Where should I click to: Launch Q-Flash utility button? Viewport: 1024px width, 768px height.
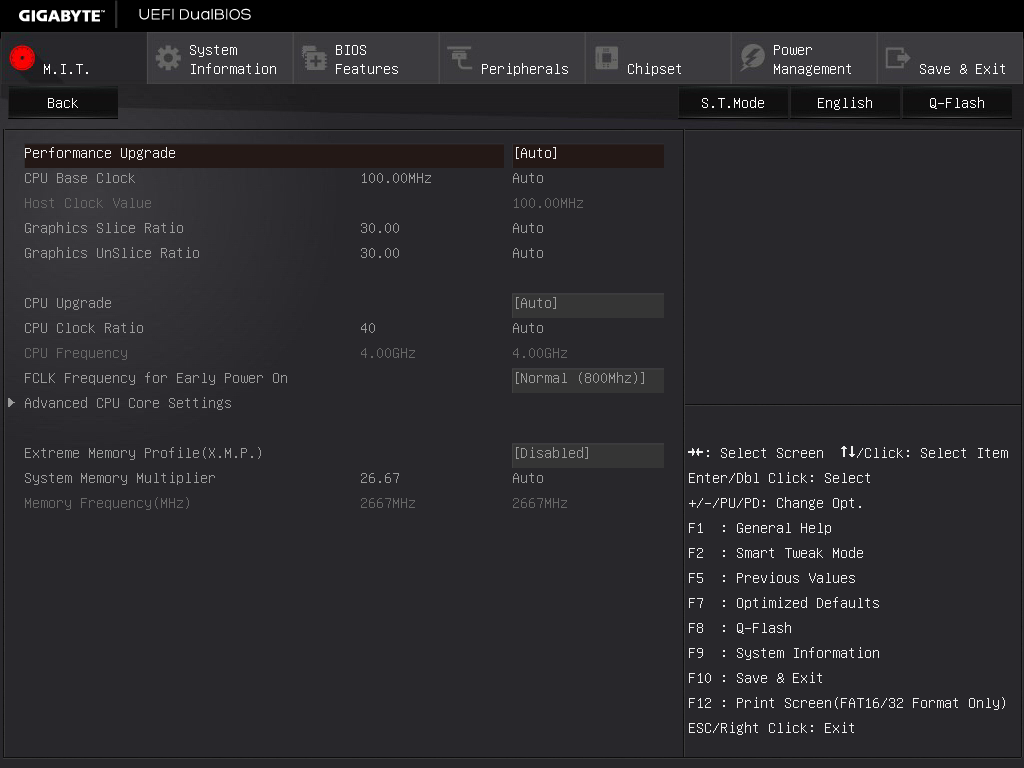click(957, 103)
